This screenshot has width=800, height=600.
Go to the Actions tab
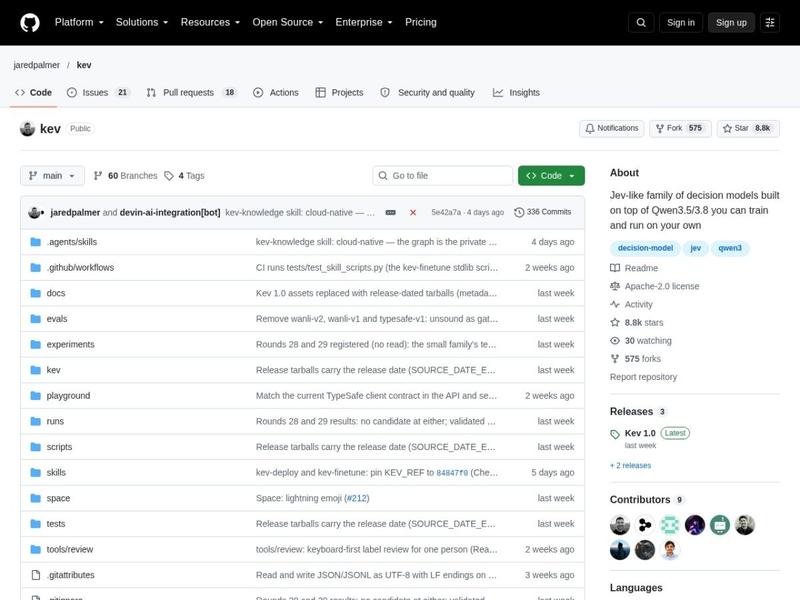click(x=276, y=93)
